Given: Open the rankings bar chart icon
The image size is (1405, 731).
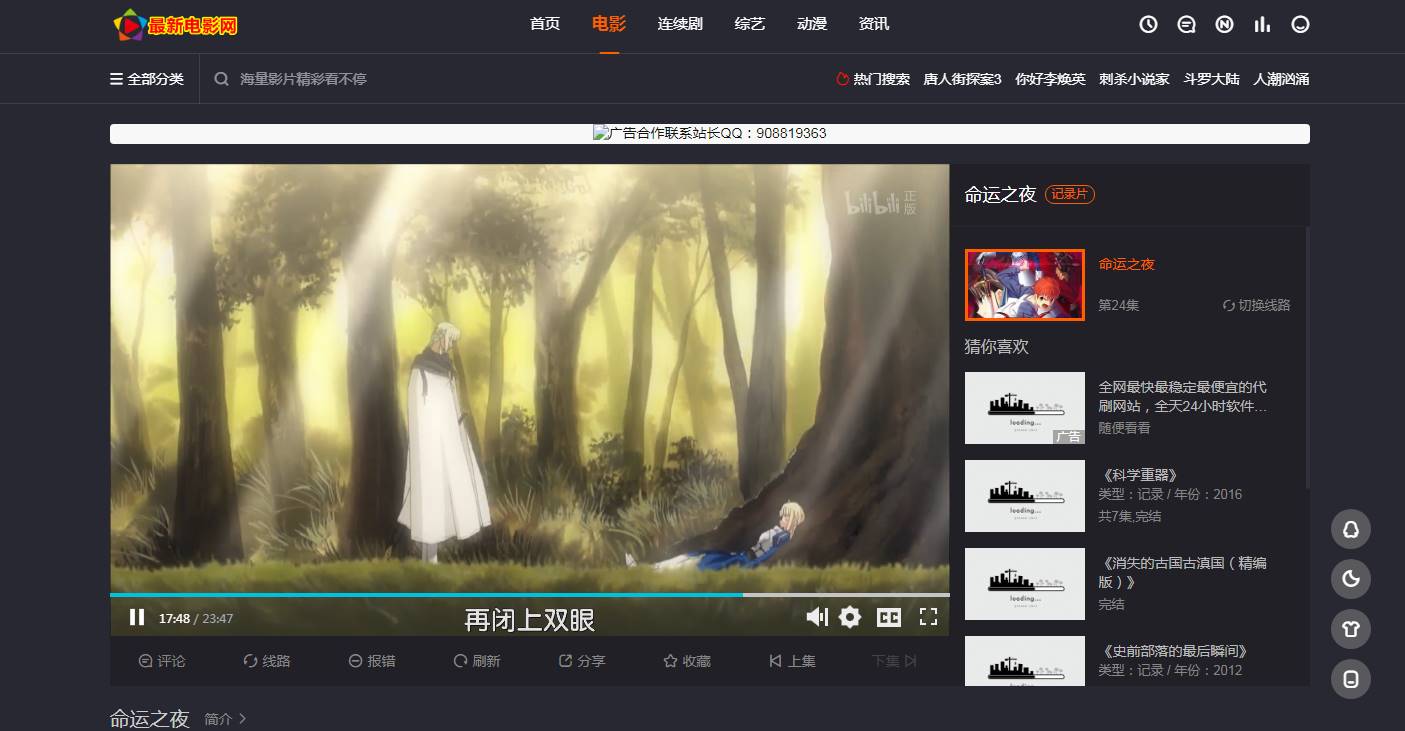Looking at the screenshot, I should tap(1262, 24).
